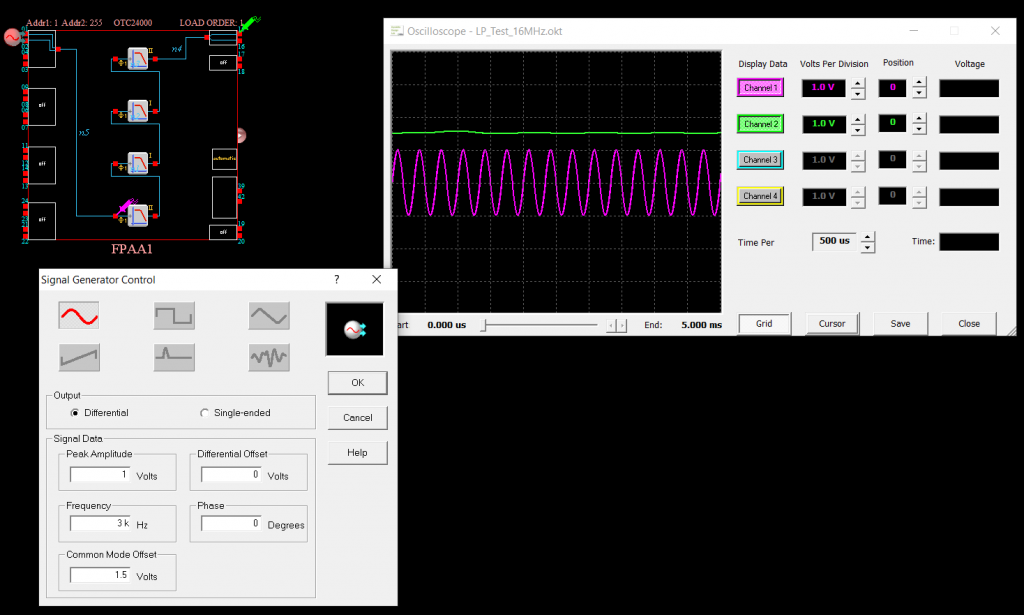Select the triangle wave waveform icon
The height and width of the screenshot is (615, 1024).
269,316
